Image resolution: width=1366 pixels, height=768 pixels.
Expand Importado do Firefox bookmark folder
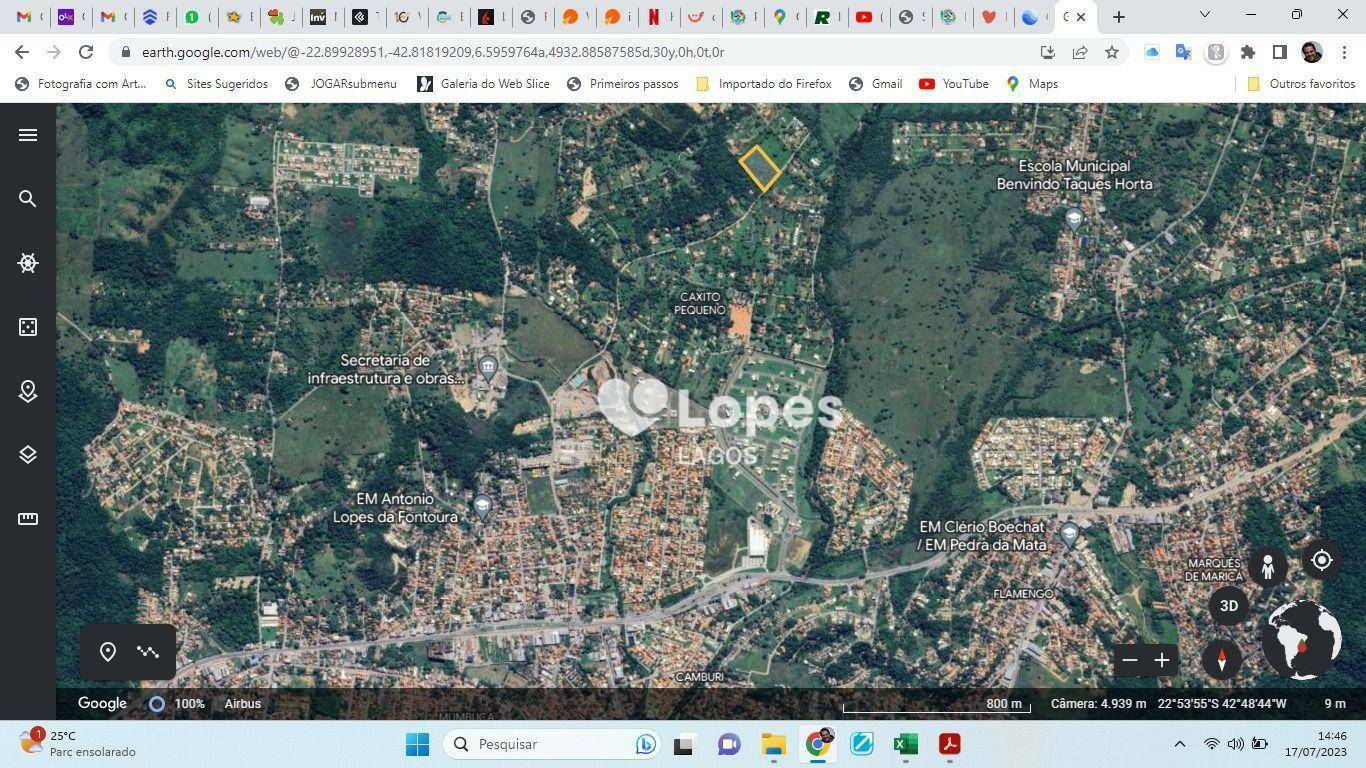[x=764, y=84]
